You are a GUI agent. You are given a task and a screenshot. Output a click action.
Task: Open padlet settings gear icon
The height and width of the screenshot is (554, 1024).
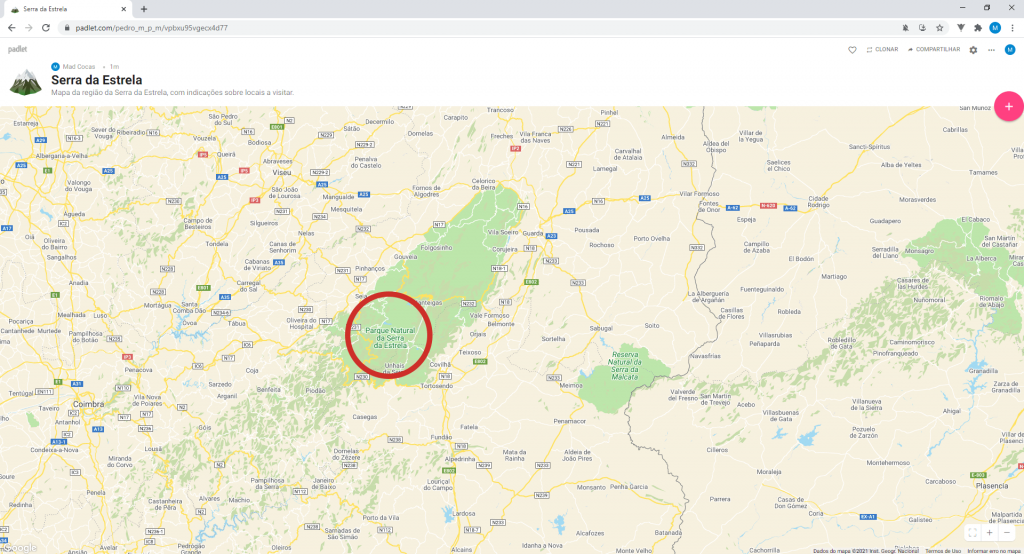[973, 50]
